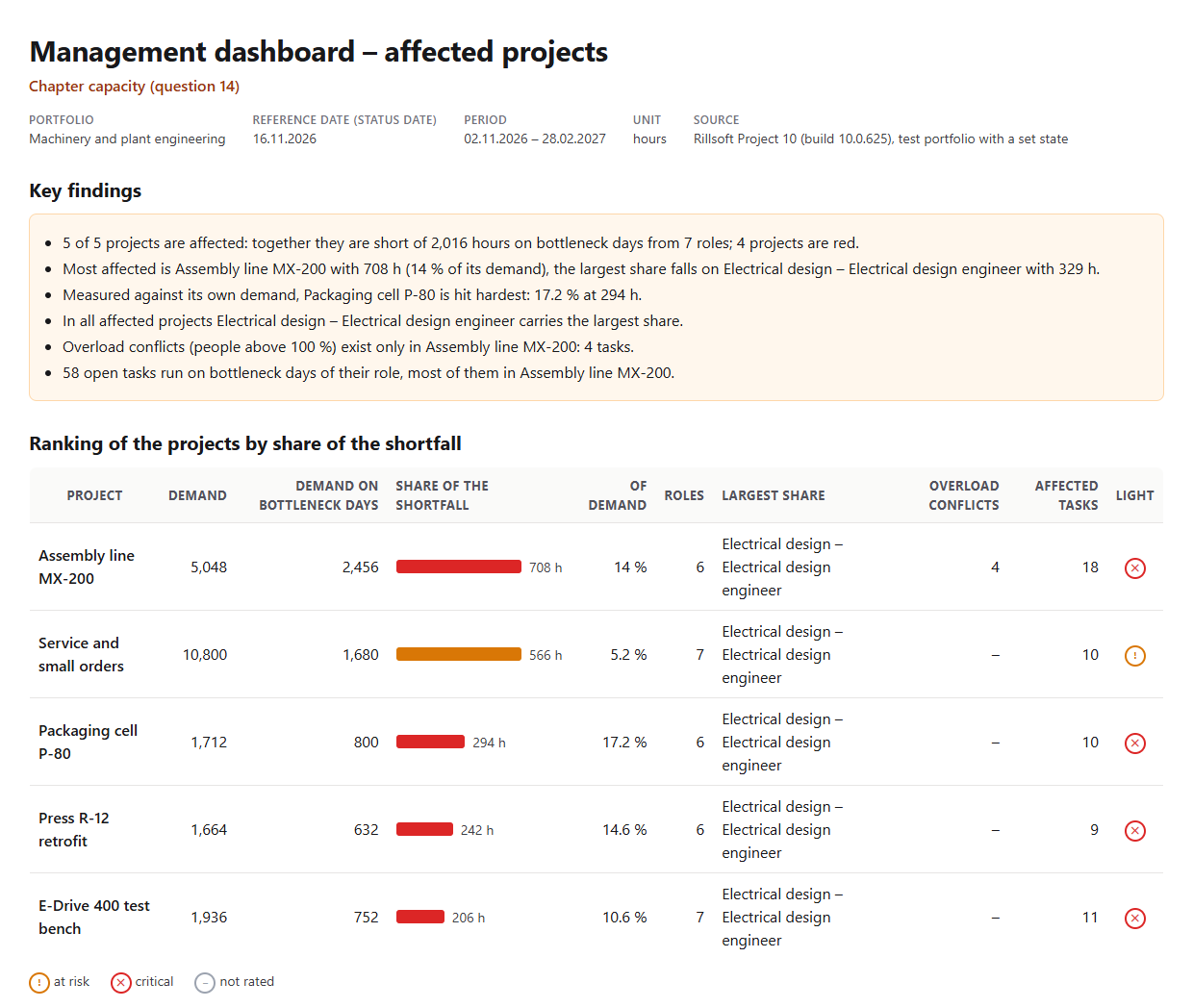Image resolution: width=1193 pixels, height=1008 pixels.
Task: Click the bottleneck demand value 632
Action: 366,830
